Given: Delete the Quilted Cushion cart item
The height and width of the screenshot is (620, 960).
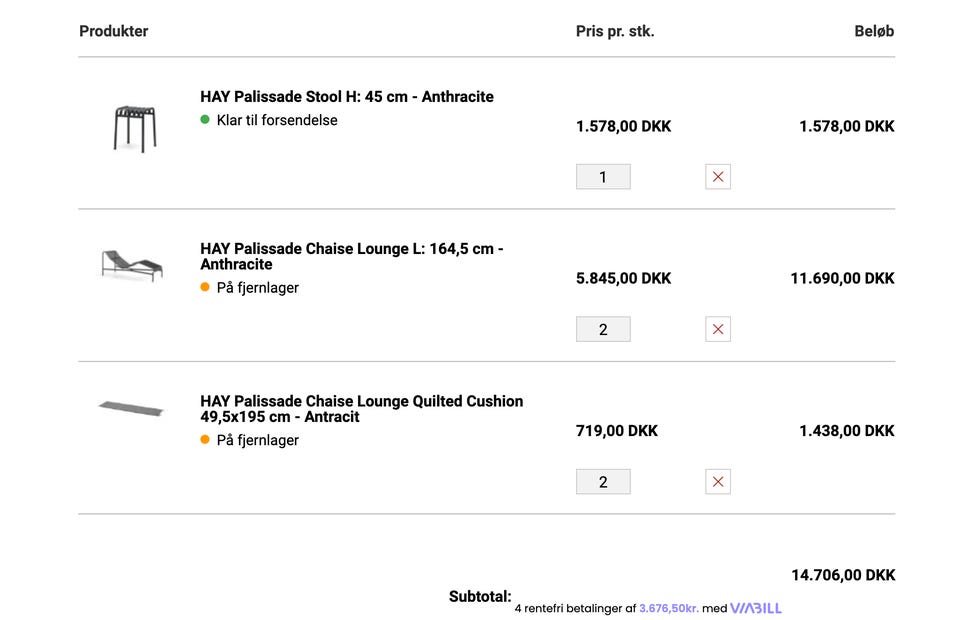Looking at the screenshot, I should tap(718, 482).
